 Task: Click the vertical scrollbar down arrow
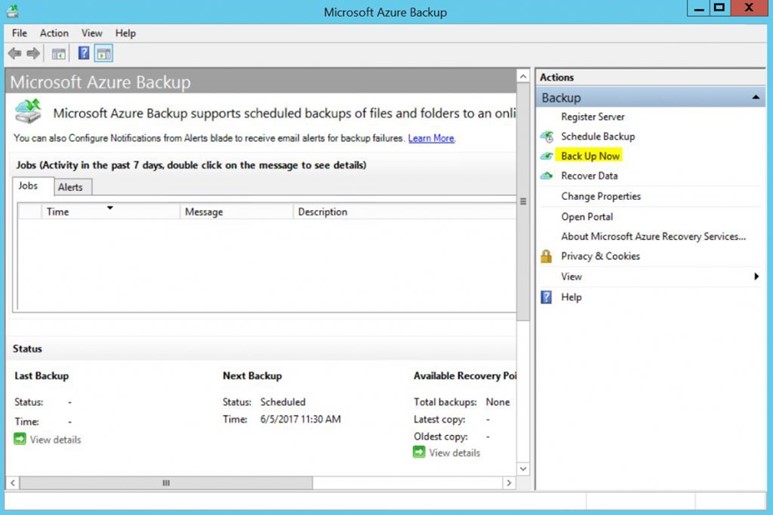(x=523, y=469)
